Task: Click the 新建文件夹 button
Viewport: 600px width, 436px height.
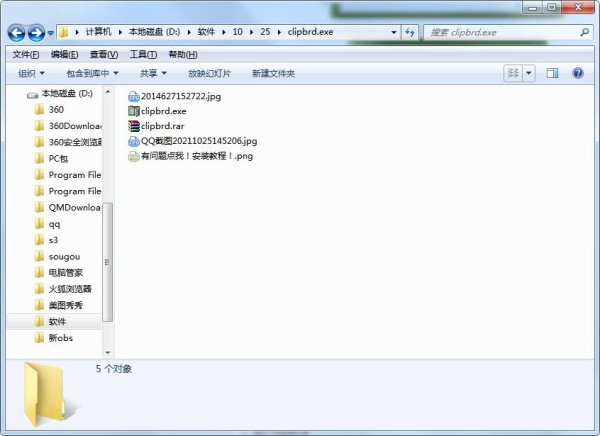Action: point(273,73)
